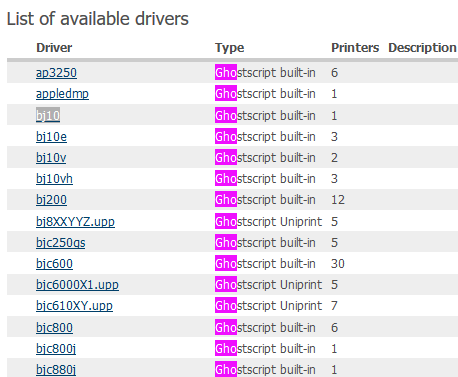
Task: Follow the bjc610XY.upp driver link
Action: click(74, 306)
